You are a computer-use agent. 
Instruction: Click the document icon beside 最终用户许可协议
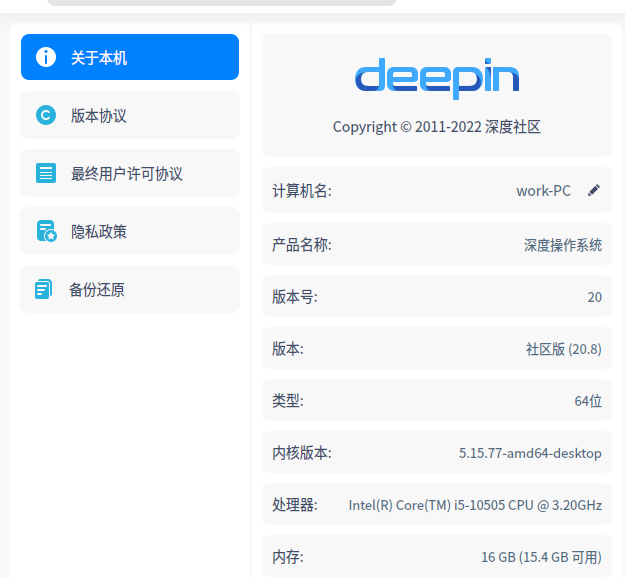tap(46, 173)
